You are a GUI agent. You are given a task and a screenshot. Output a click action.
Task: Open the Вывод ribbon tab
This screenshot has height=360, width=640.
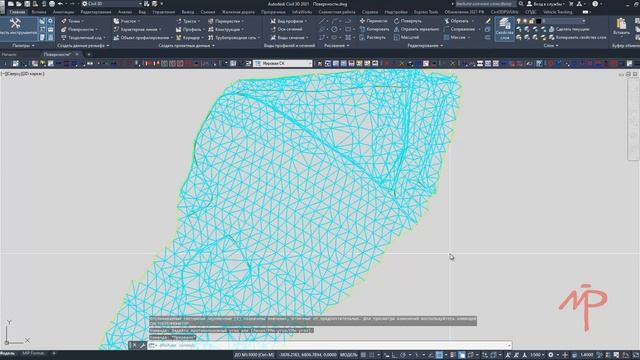tap(188, 12)
